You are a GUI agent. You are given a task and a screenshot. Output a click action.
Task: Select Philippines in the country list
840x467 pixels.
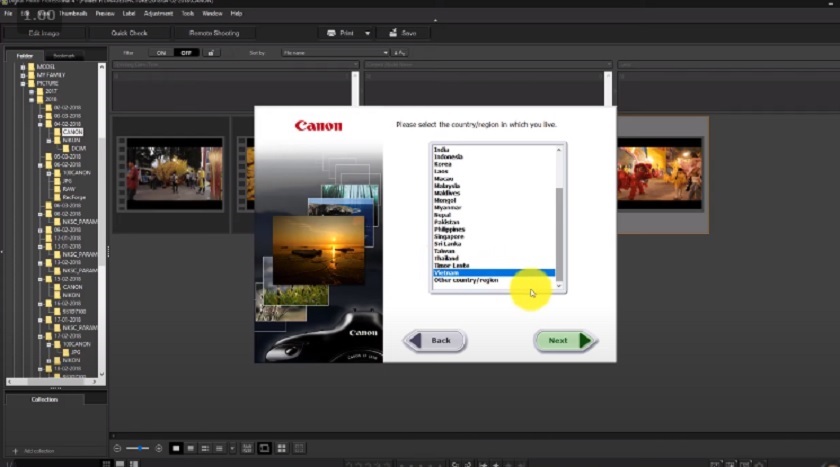pyautogui.click(x=449, y=229)
